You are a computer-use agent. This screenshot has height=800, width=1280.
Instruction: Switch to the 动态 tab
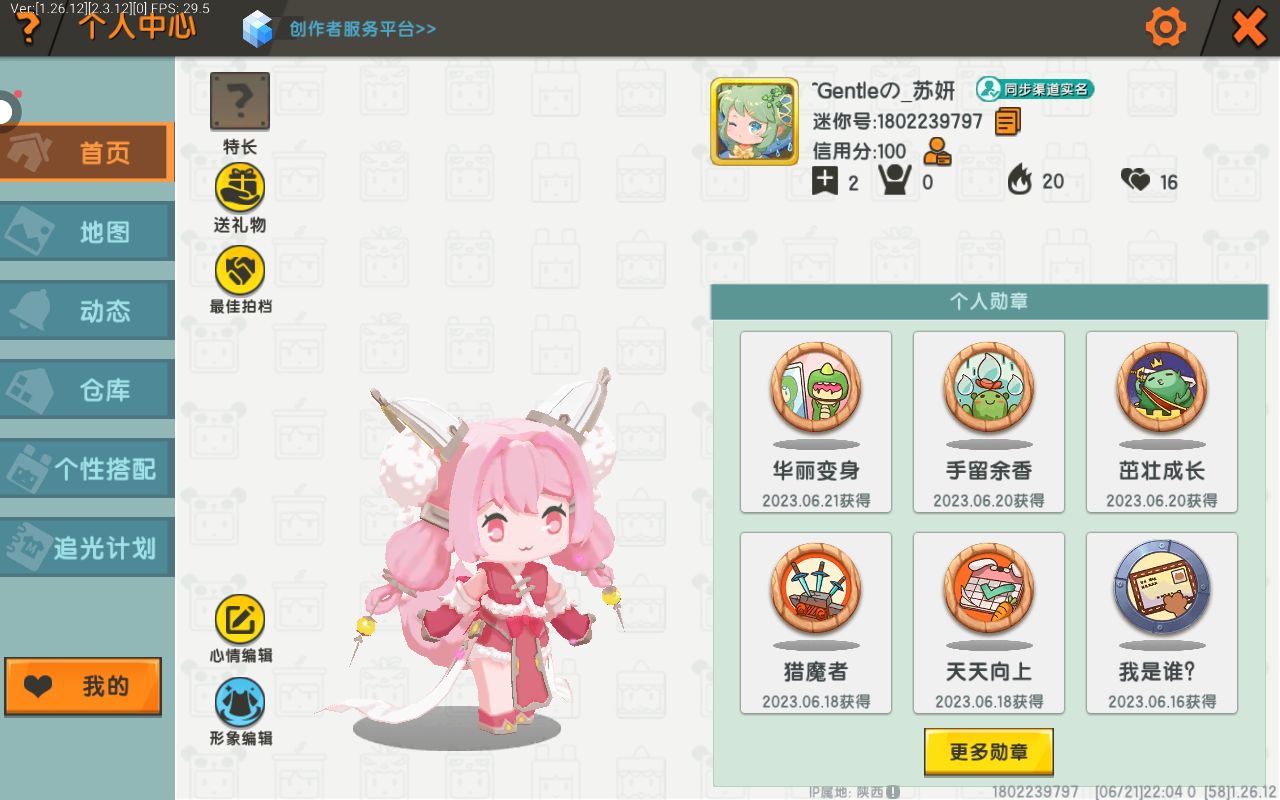[87, 311]
